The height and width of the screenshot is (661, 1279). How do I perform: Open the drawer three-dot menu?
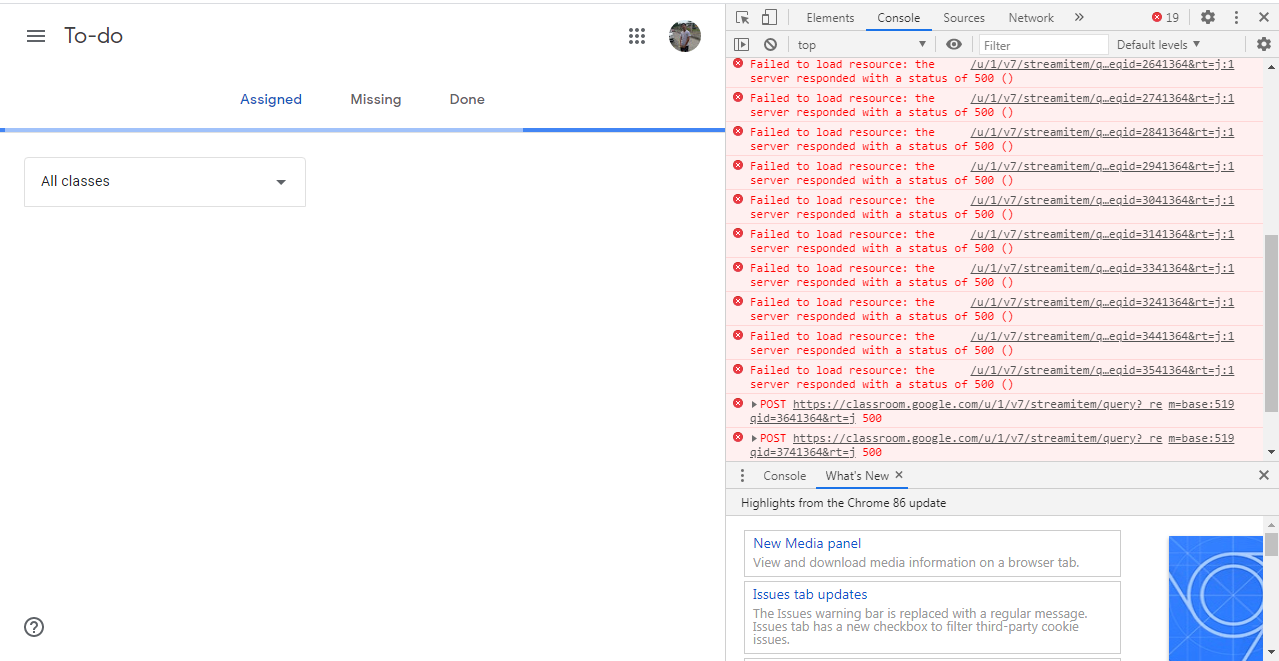tap(742, 476)
